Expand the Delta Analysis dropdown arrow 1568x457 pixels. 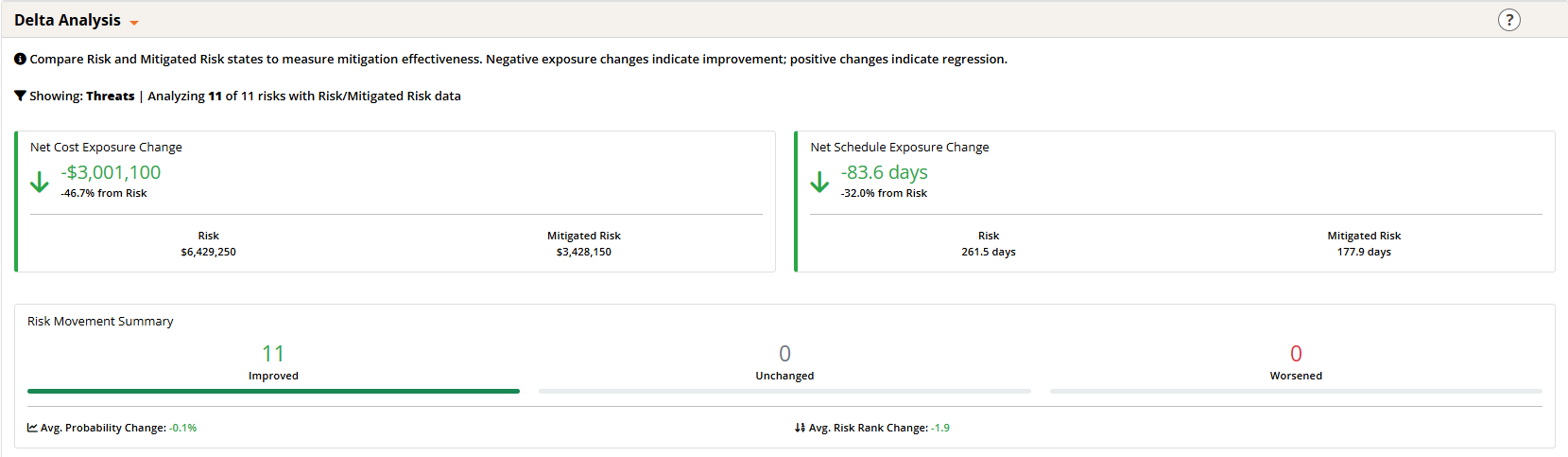point(134,23)
